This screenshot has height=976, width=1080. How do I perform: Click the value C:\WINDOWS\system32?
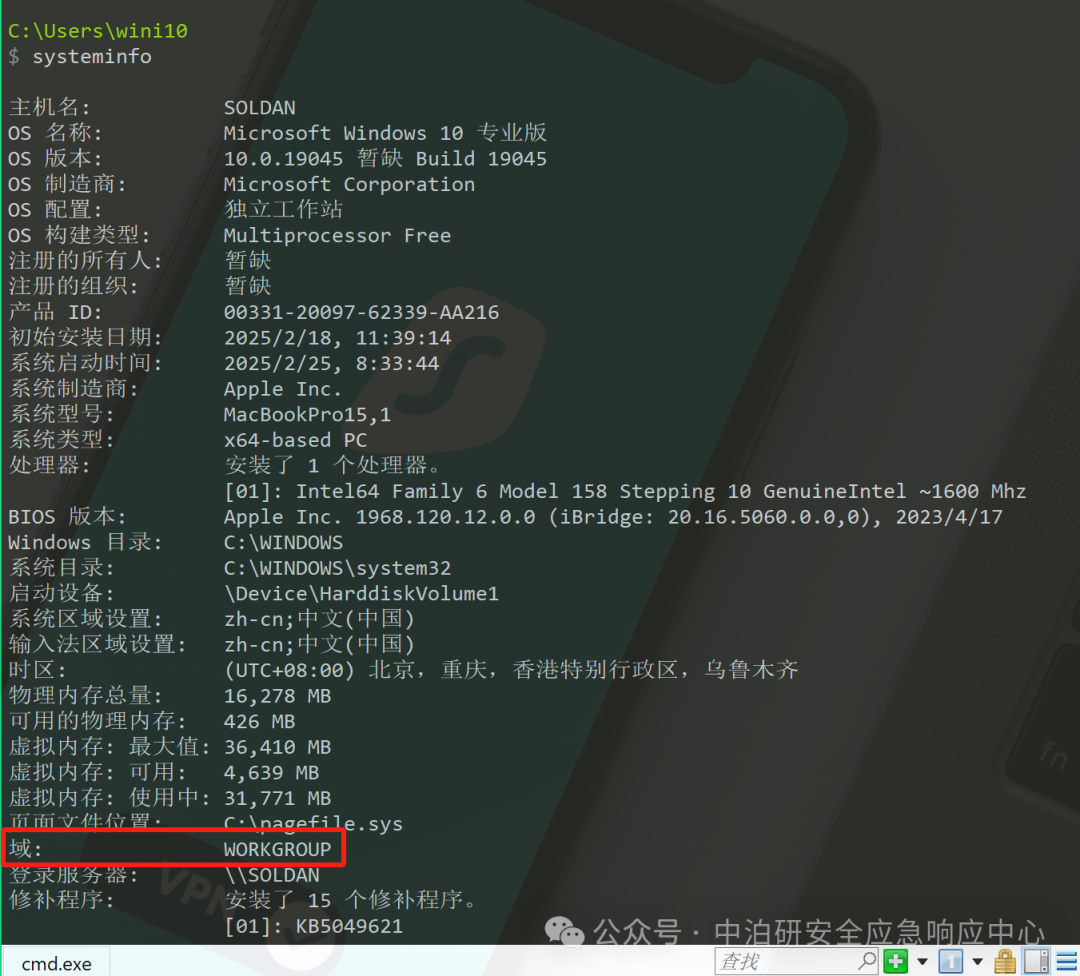(337, 568)
